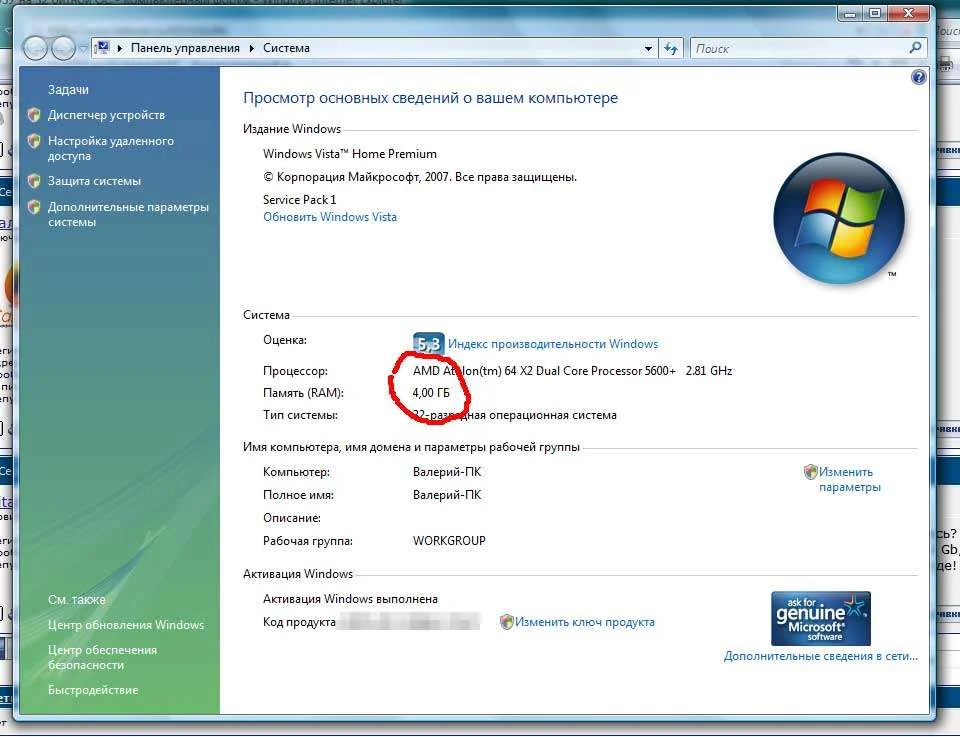Close the System window
Image resolution: width=960 pixels, height=737 pixels.
coord(909,13)
